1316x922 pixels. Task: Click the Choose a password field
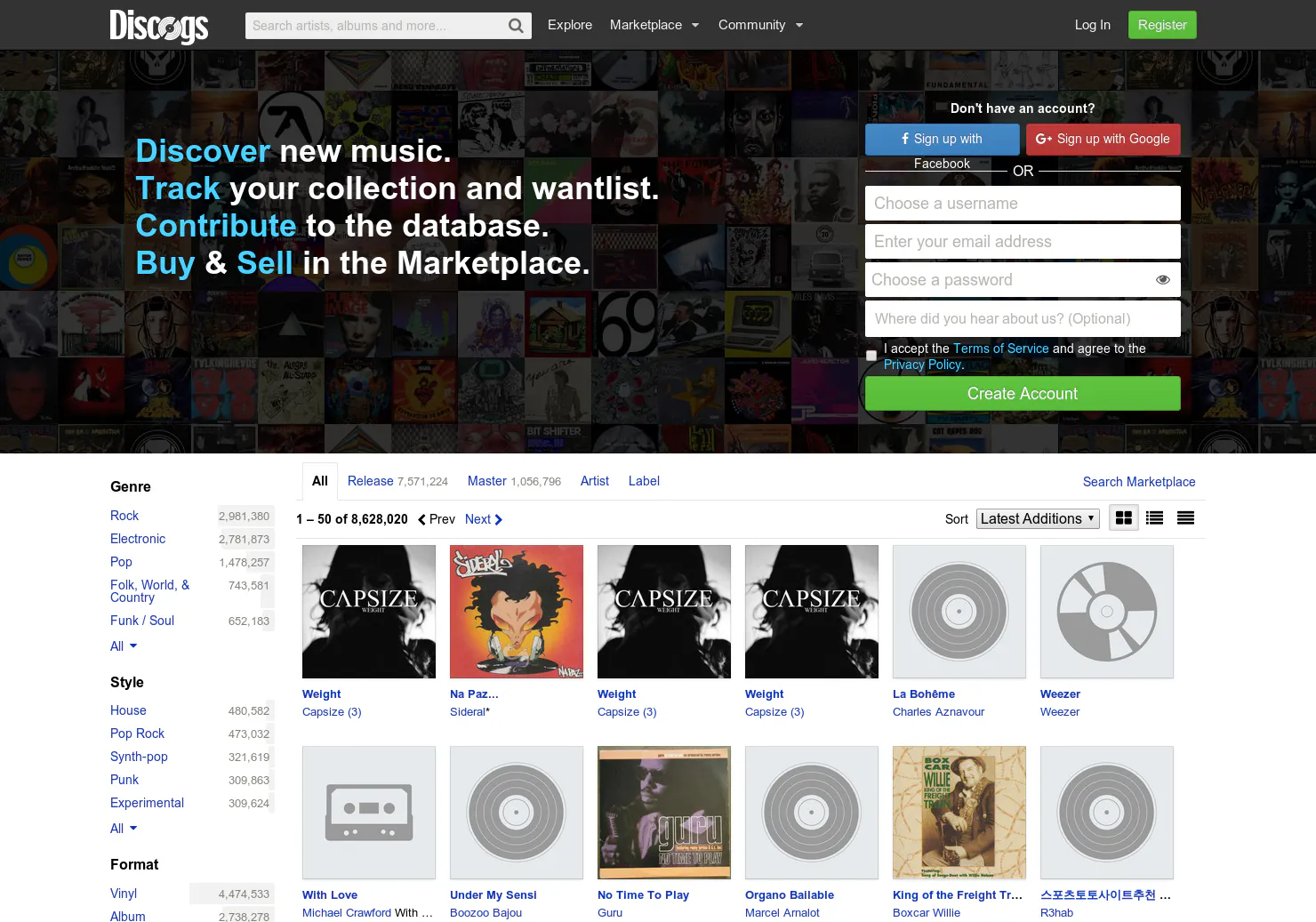[1023, 280]
